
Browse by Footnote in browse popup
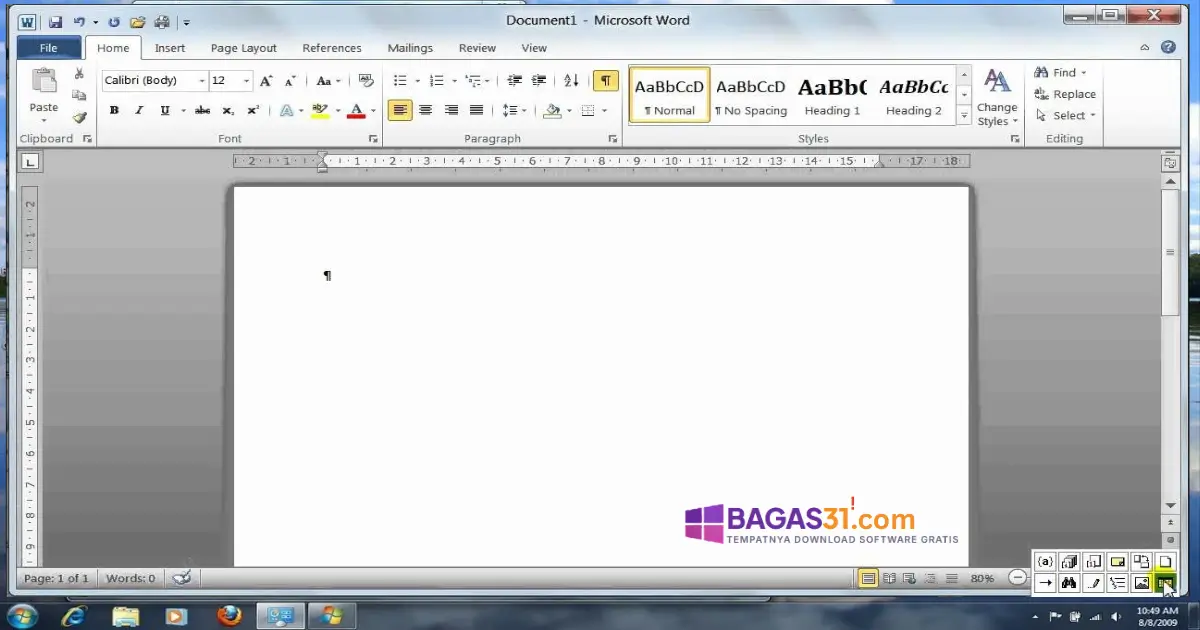pos(1093,562)
